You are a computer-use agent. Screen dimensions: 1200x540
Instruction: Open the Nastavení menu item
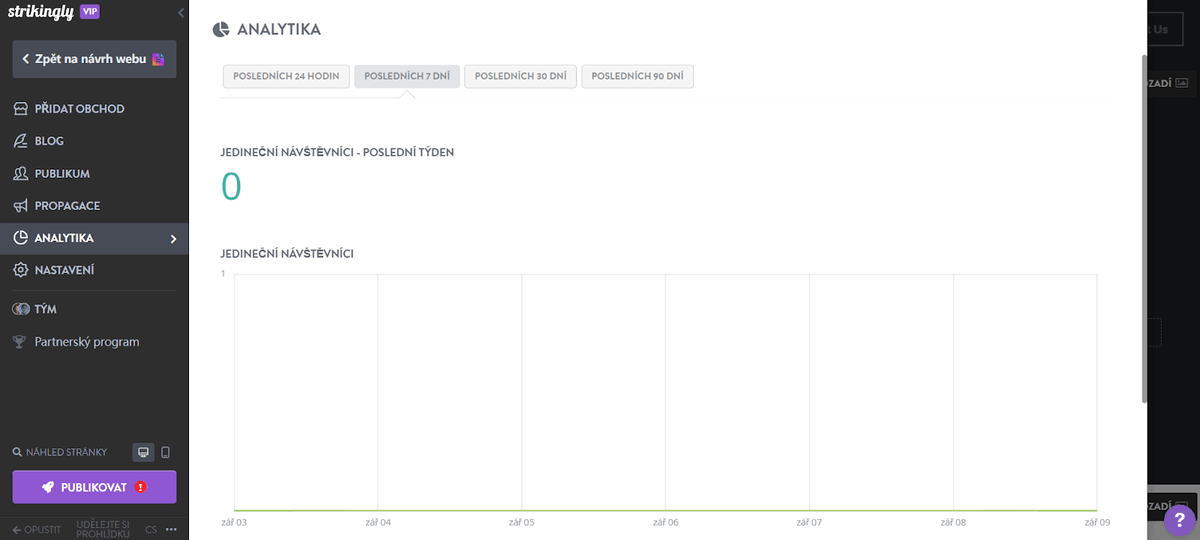(x=94, y=271)
